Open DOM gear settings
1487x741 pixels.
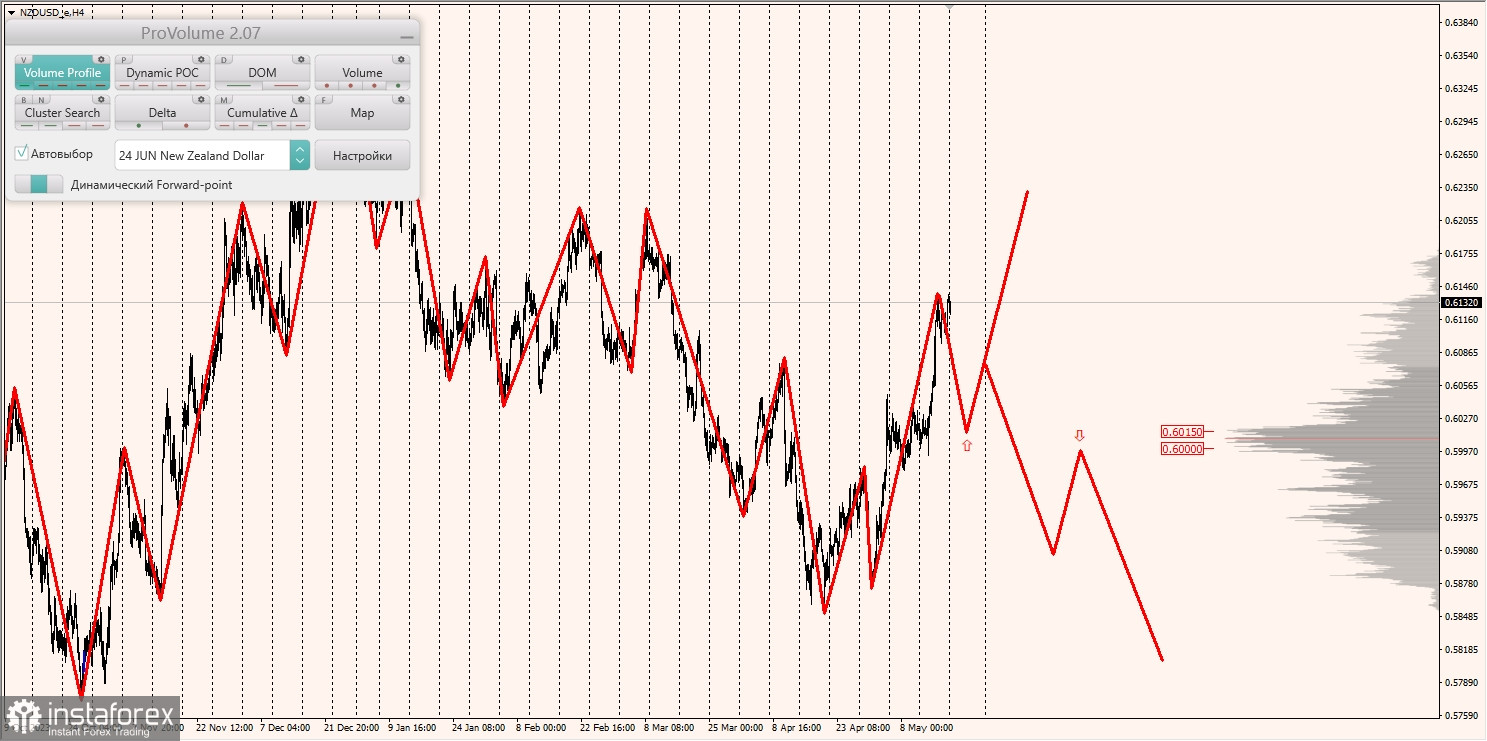pyautogui.click(x=301, y=59)
